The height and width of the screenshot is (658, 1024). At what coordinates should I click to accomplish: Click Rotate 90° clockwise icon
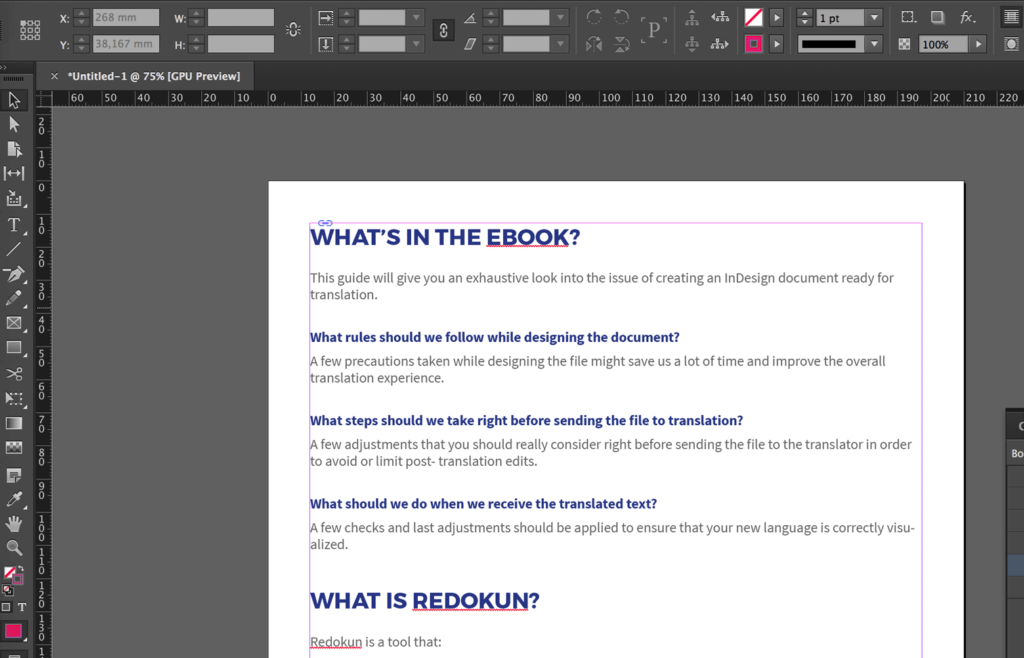[x=594, y=17]
